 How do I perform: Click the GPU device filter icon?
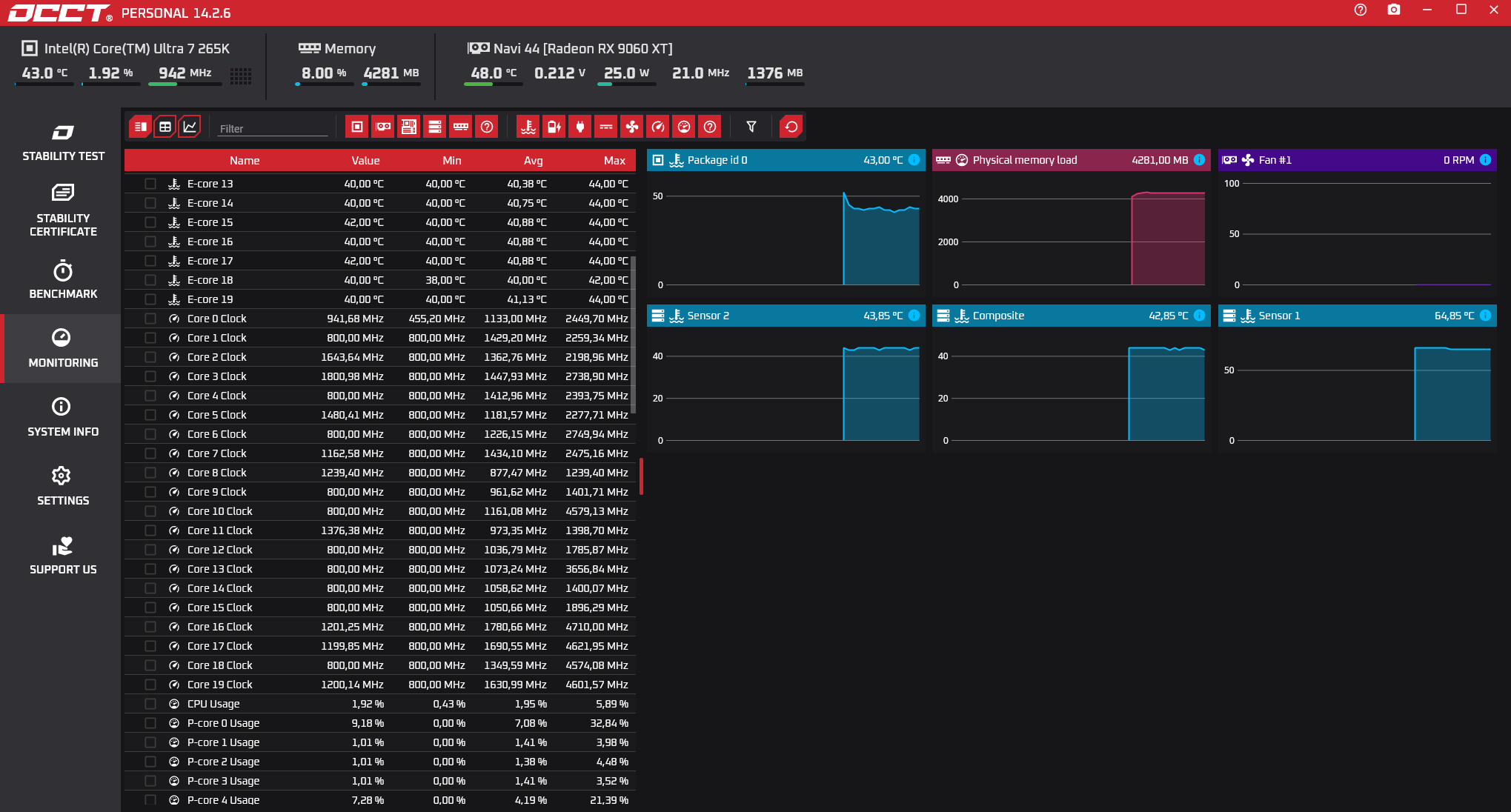click(383, 127)
